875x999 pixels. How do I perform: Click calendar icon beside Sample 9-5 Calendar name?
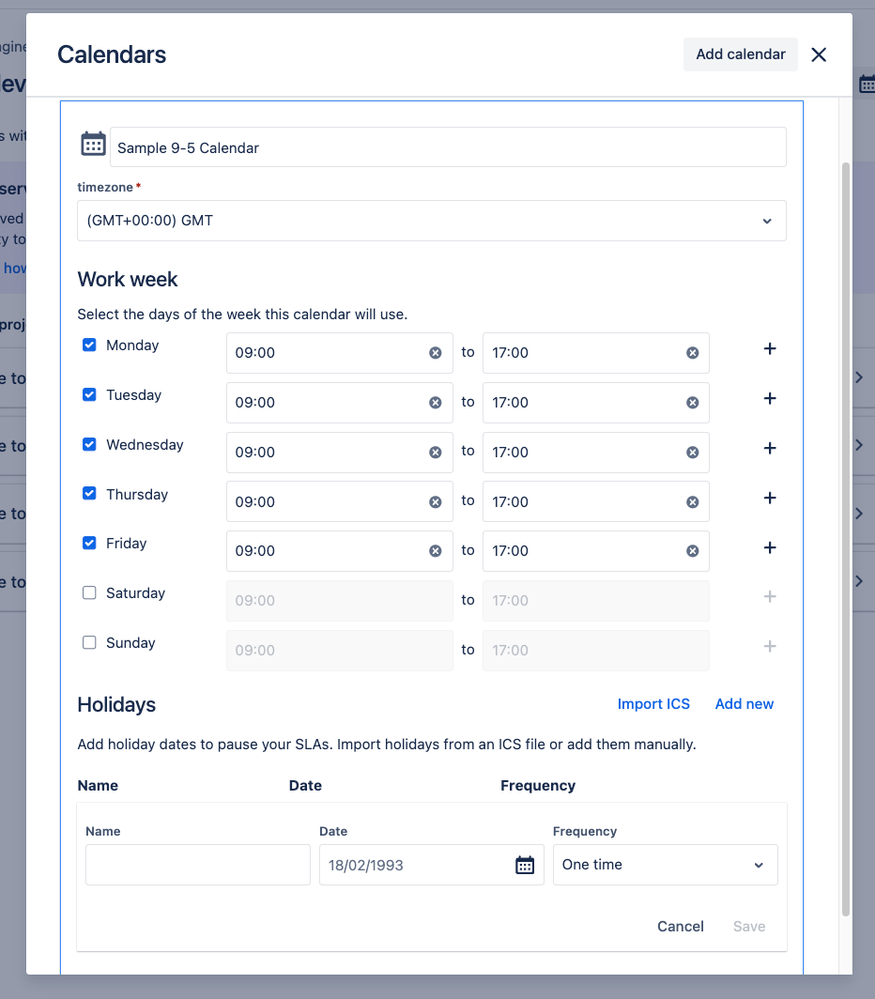[x=93, y=144]
